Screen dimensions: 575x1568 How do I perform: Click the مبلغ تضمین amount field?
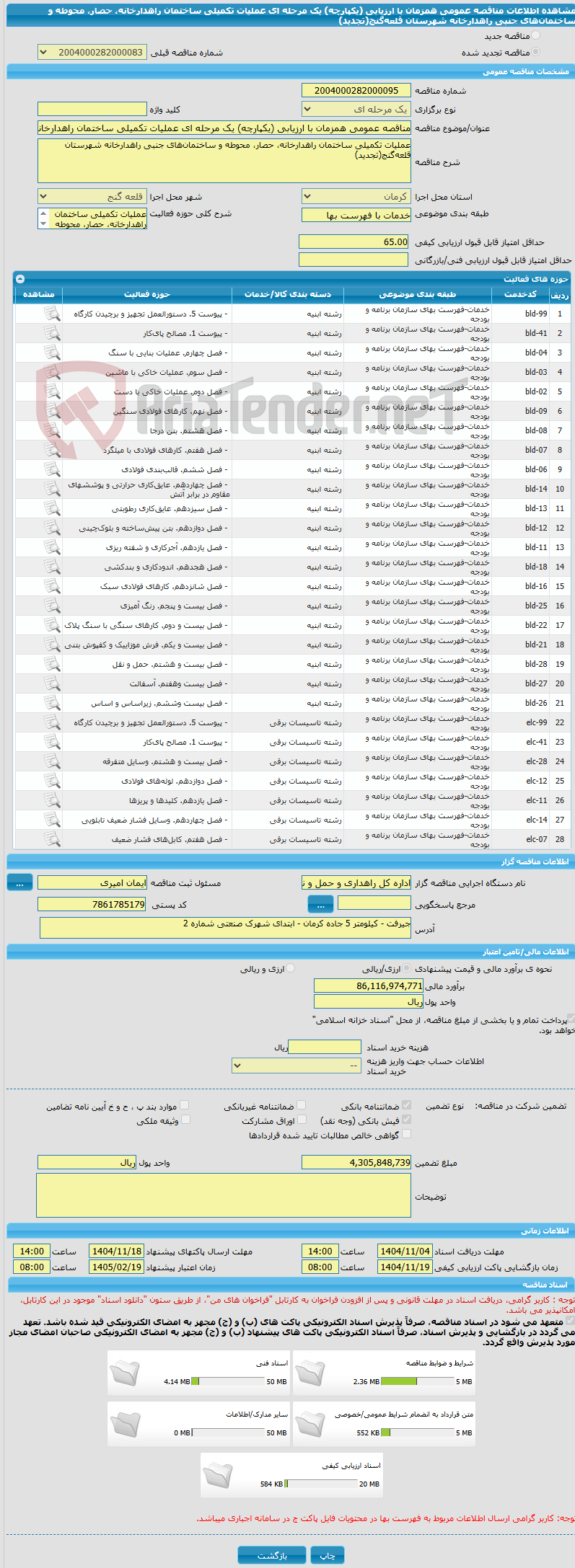pyautogui.click(x=356, y=1163)
